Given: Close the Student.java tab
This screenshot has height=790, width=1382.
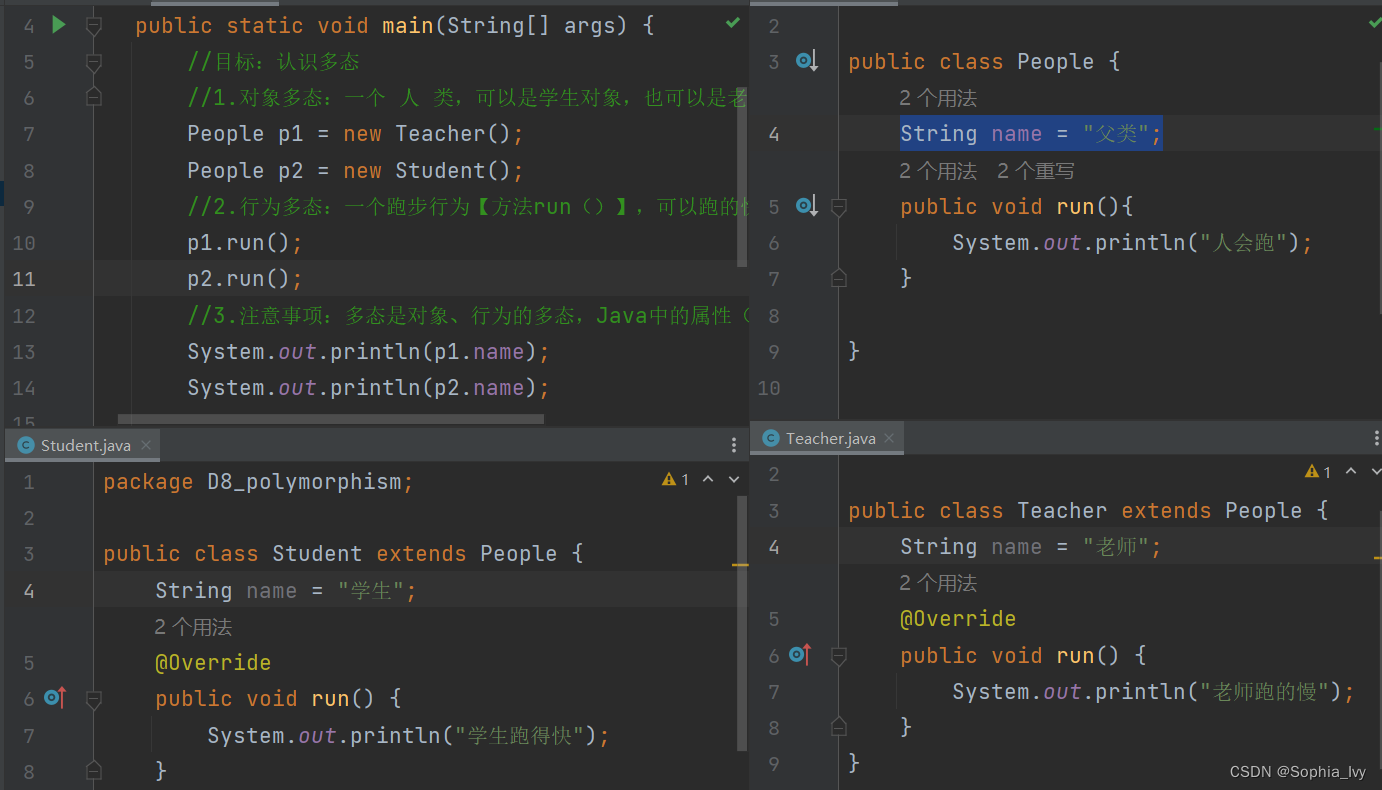Looking at the screenshot, I should tap(145, 445).
